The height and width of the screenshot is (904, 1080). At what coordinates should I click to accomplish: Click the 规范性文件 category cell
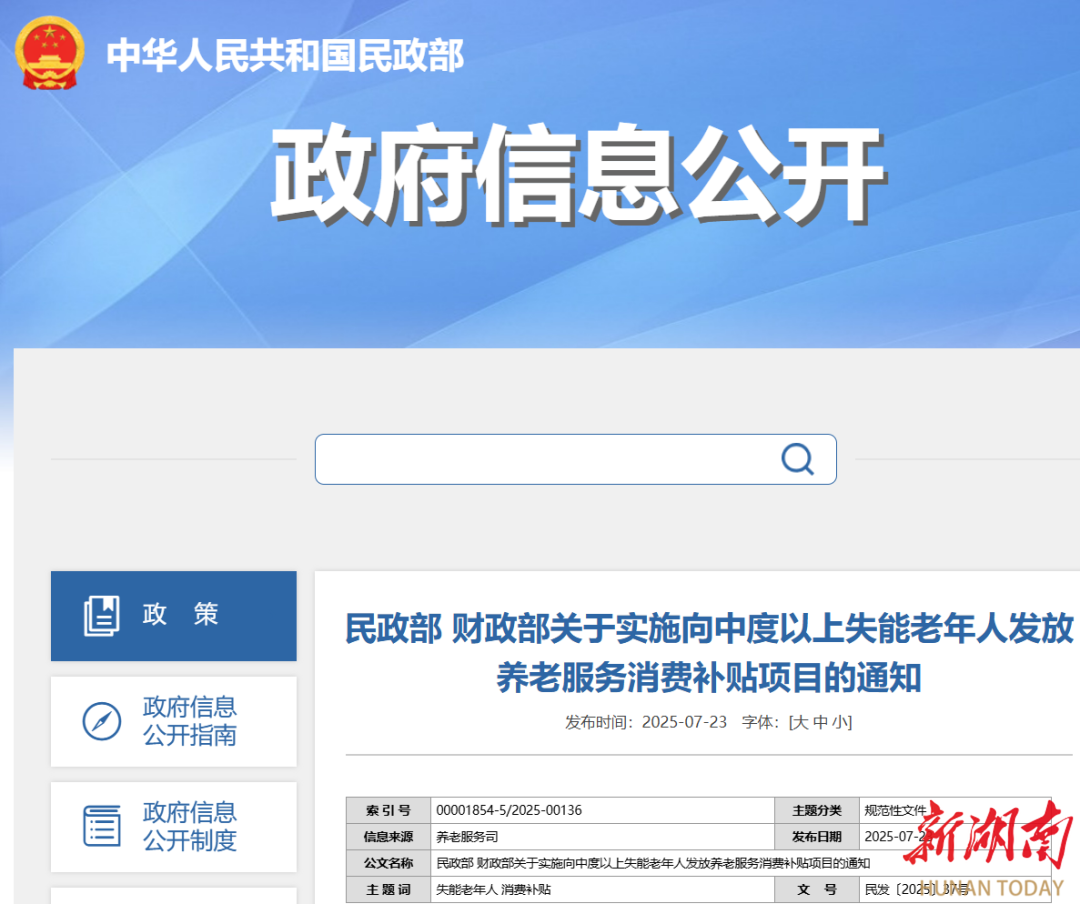895,810
